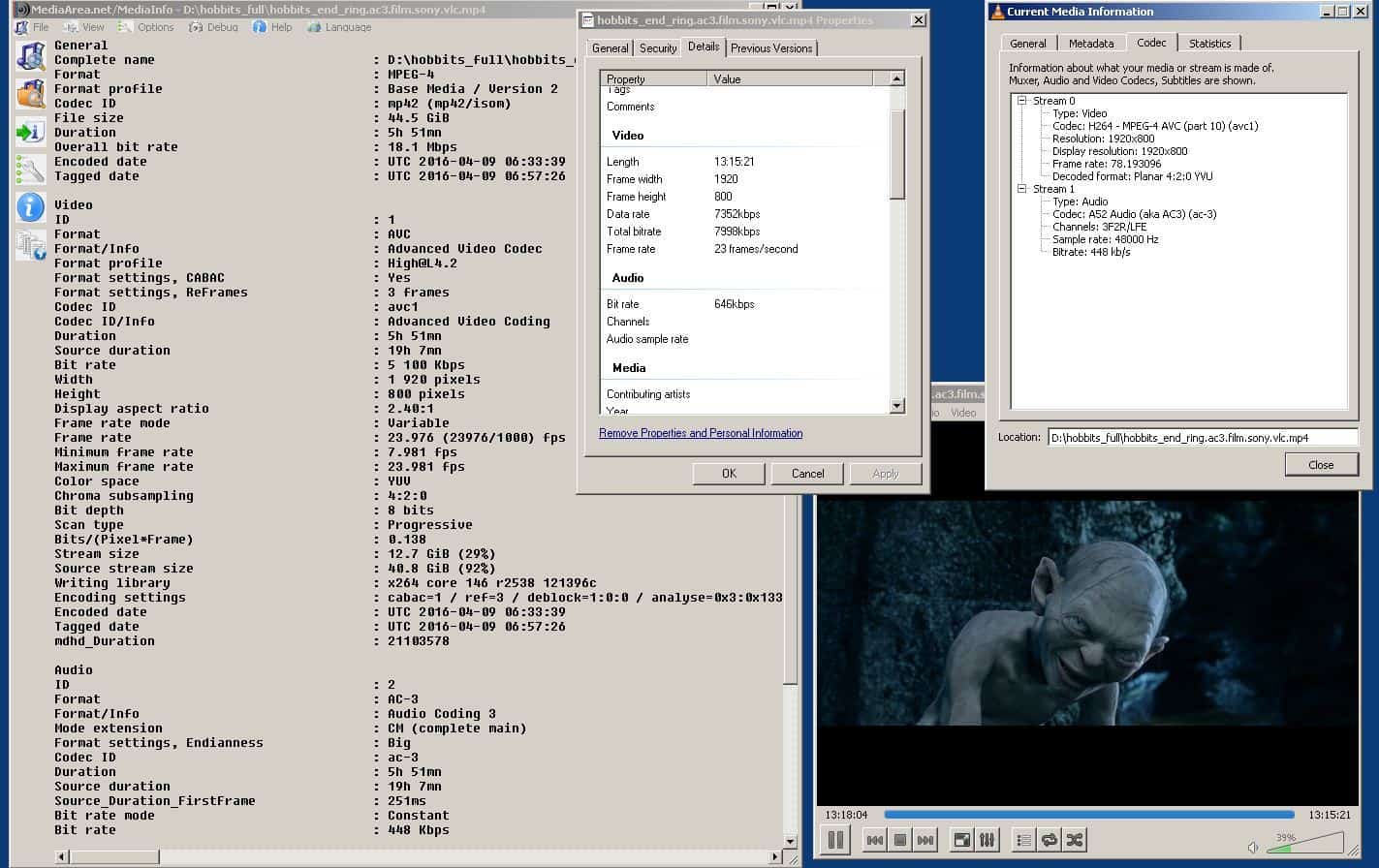
Task: Click VLC previous track button
Action: click(874, 840)
